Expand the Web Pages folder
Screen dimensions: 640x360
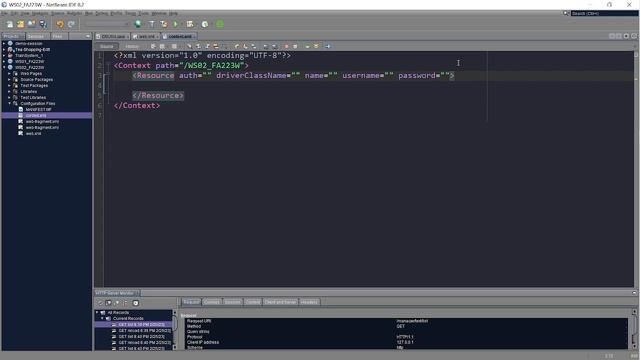[x=9, y=73]
